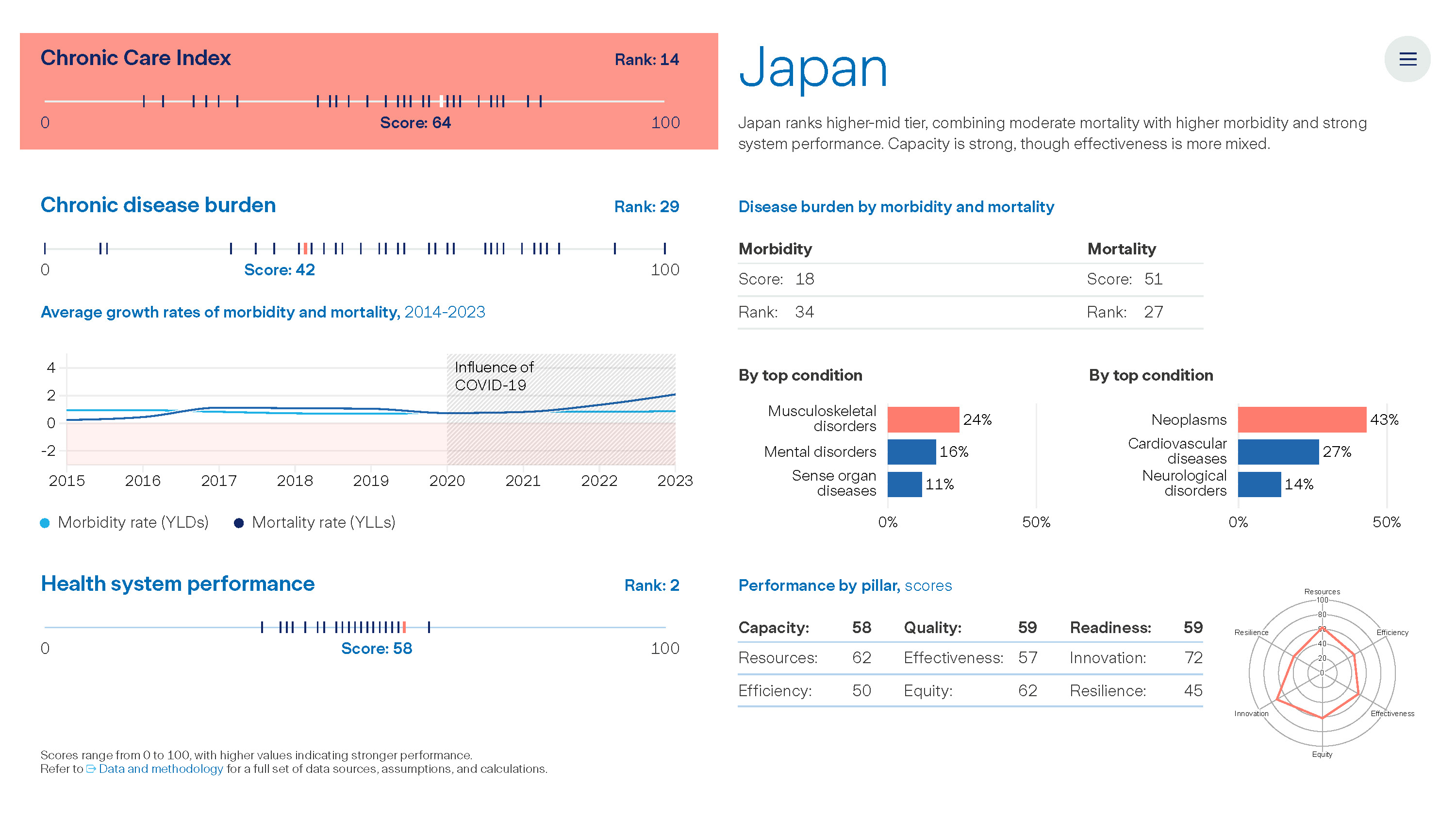The width and height of the screenshot is (1456, 819).
Task: Select the Sense organ diseases 11% bar
Action: [904, 485]
